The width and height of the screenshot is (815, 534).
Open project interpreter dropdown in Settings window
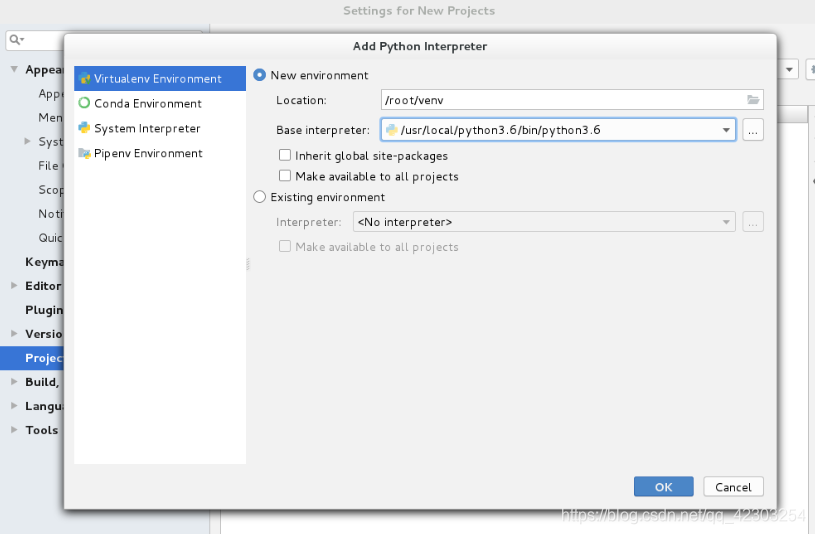pyautogui.click(x=790, y=69)
